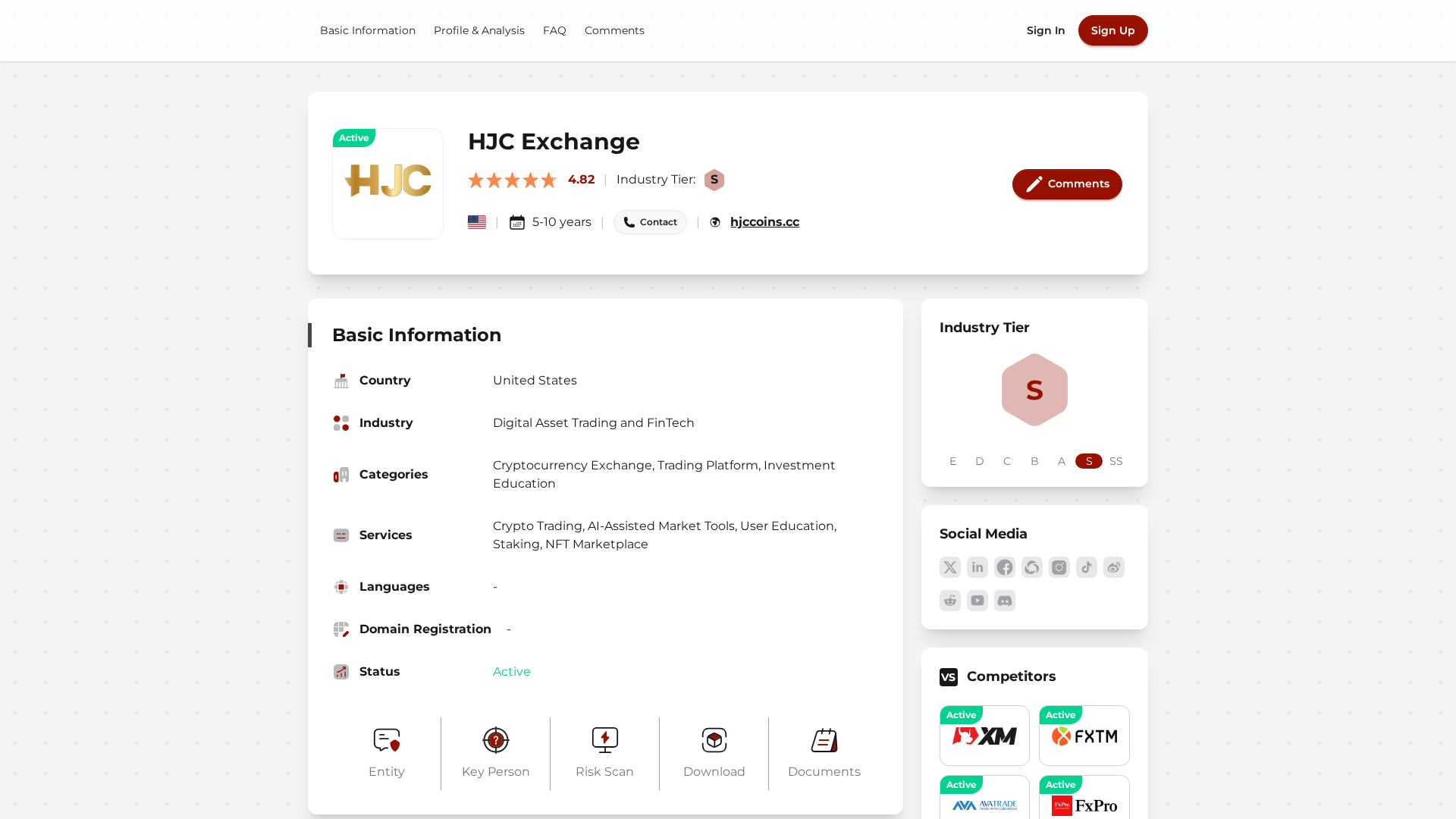Select the highlighted S tier badge
Screen dimensions: 1456x819
[1088, 461]
